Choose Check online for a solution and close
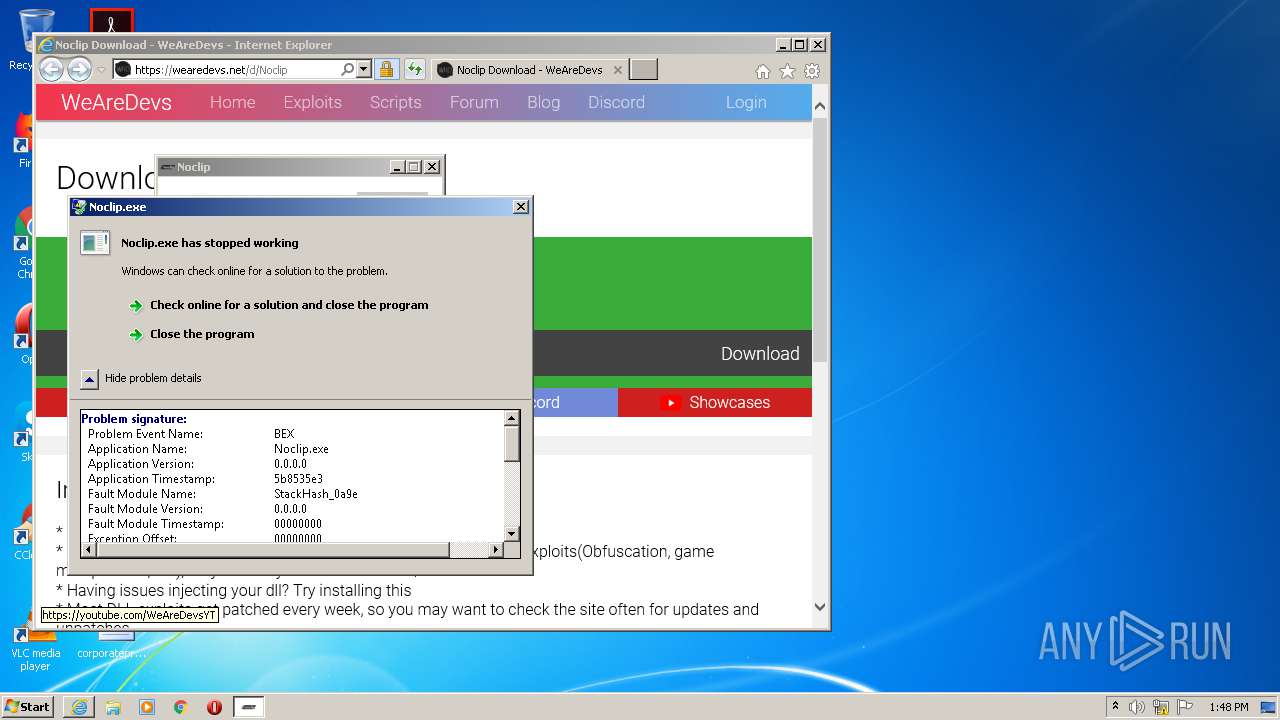This screenshot has height=720, width=1280. pyautogui.click(x=289, y=305)
